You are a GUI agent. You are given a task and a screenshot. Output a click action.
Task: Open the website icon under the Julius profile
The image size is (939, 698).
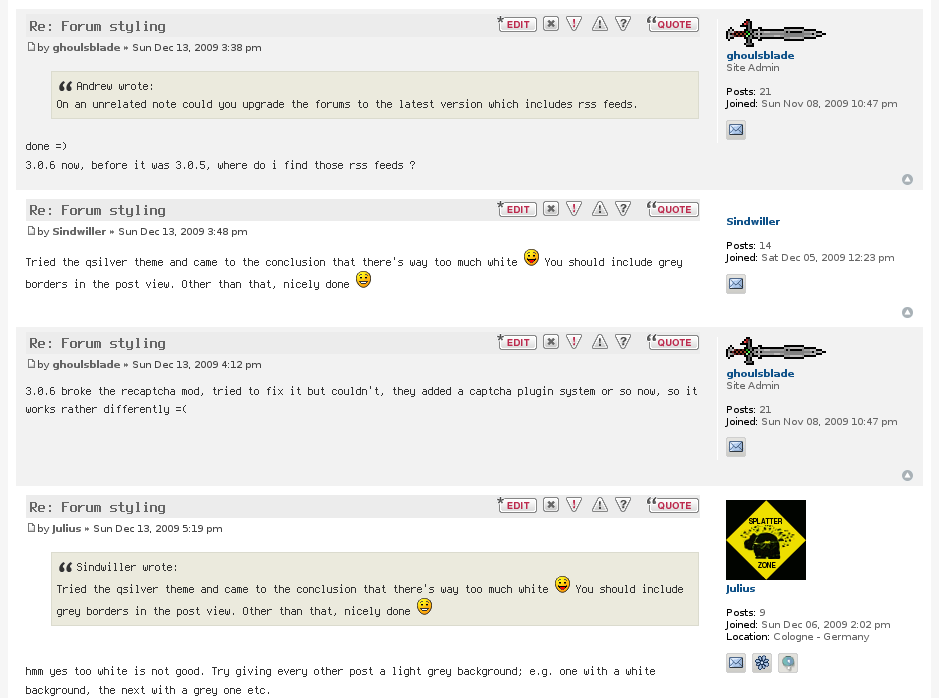pyautogui.click(x=787, y=663)
